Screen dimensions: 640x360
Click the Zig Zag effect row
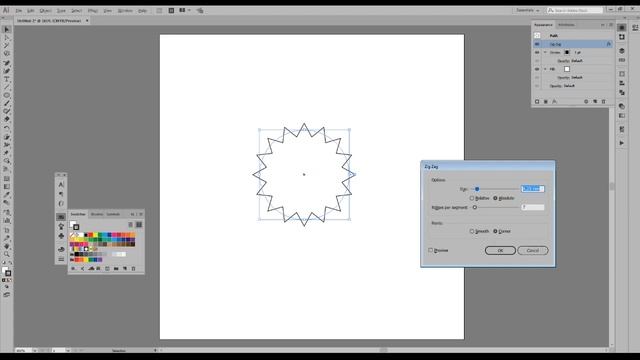point(573,44)
